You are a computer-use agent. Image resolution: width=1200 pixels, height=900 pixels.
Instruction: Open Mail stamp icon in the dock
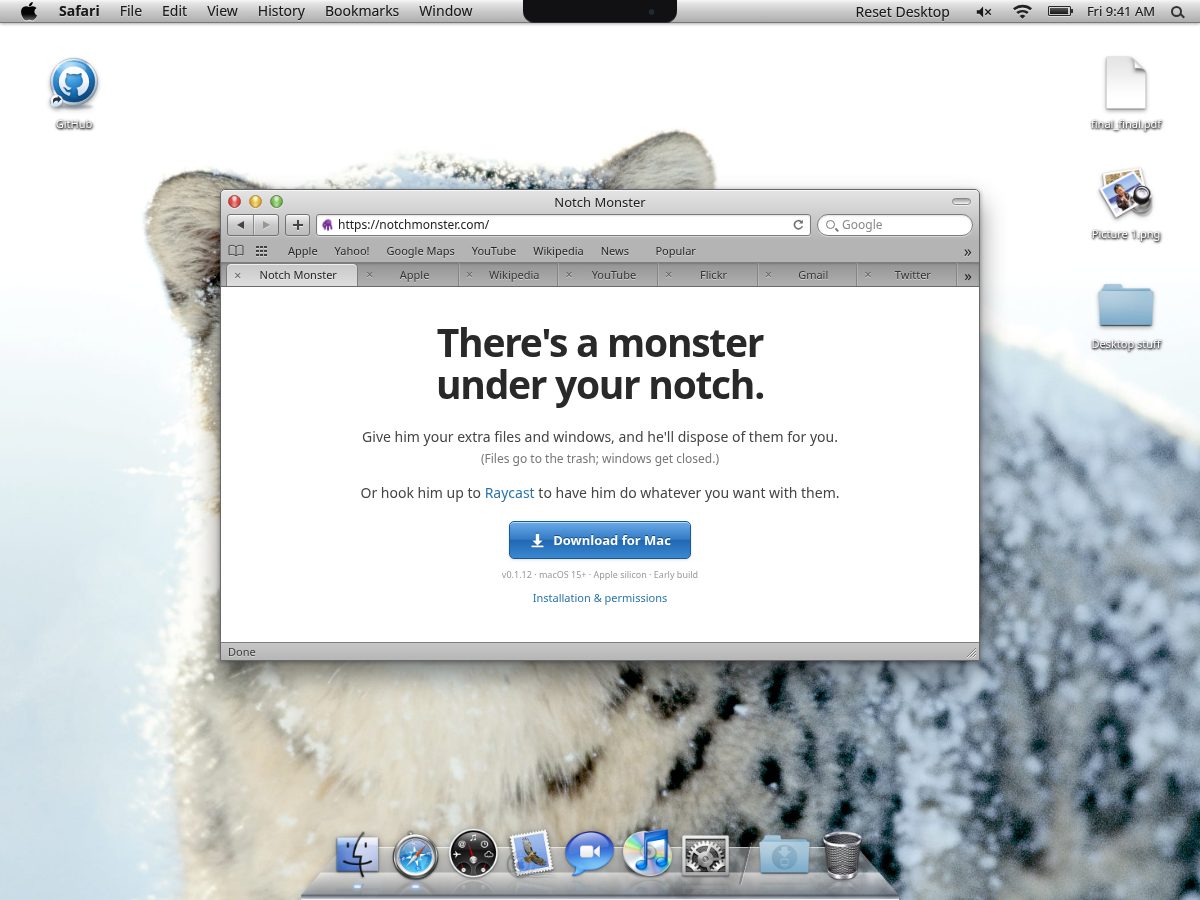click(x=531, y=854)
